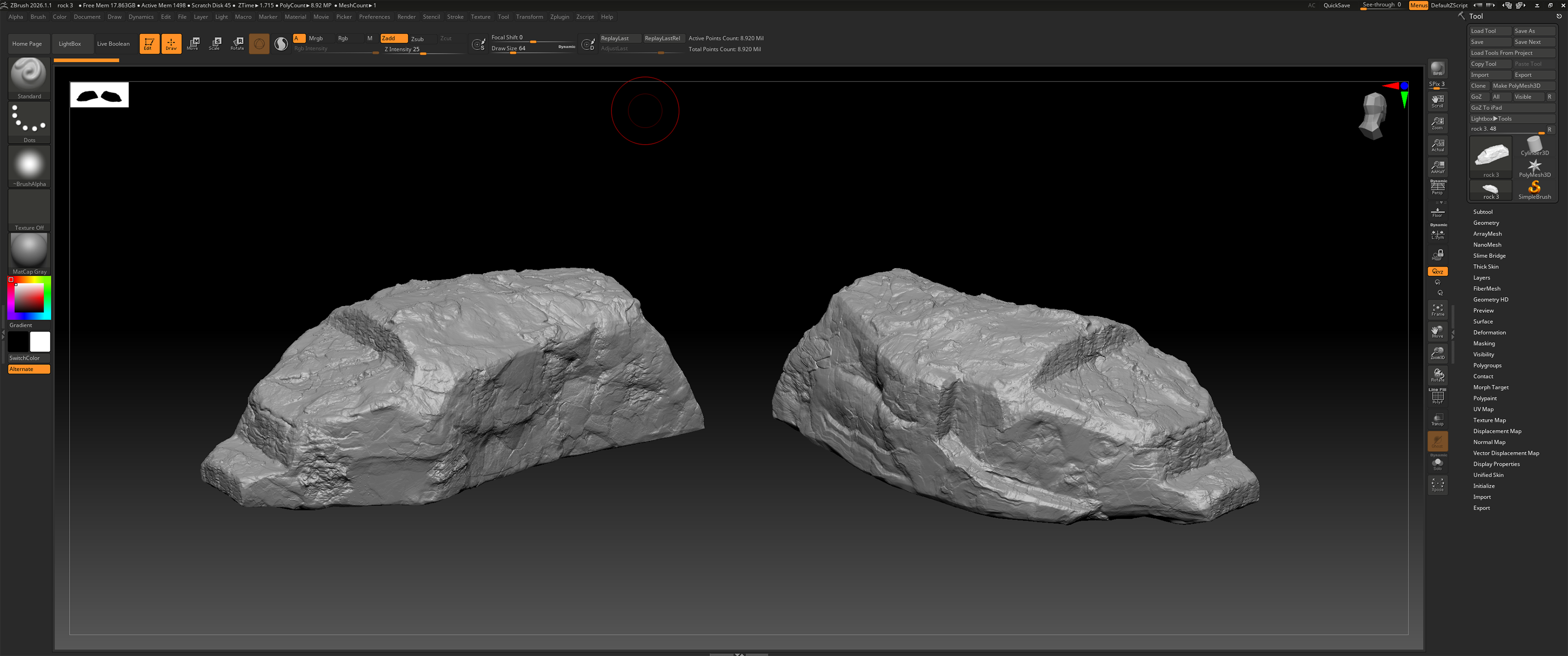Click the Xpose icon
1568x656 pixels.
1437,485
